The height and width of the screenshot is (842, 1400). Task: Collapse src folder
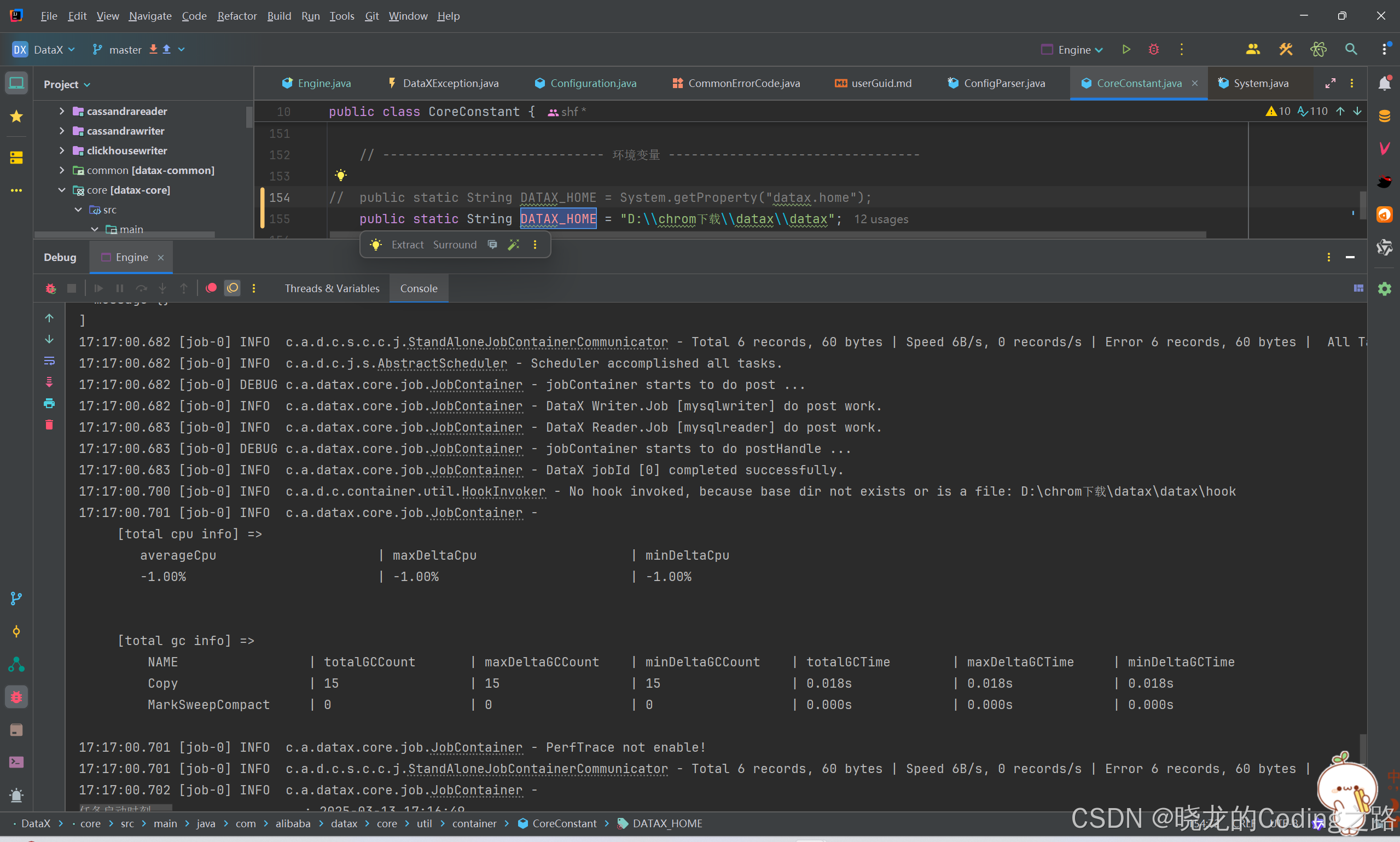(x=79, y=210)
